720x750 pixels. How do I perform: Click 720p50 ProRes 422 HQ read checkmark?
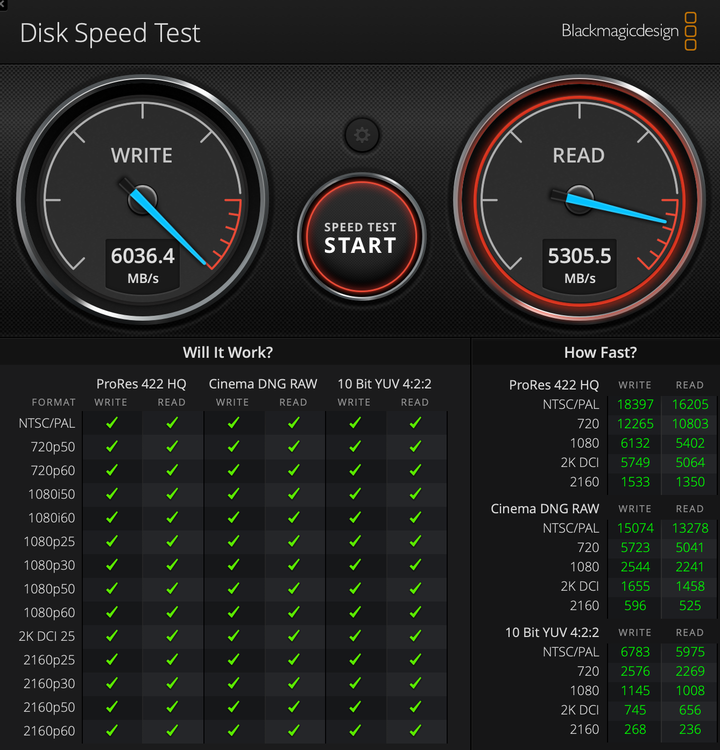tap(172, 446)
